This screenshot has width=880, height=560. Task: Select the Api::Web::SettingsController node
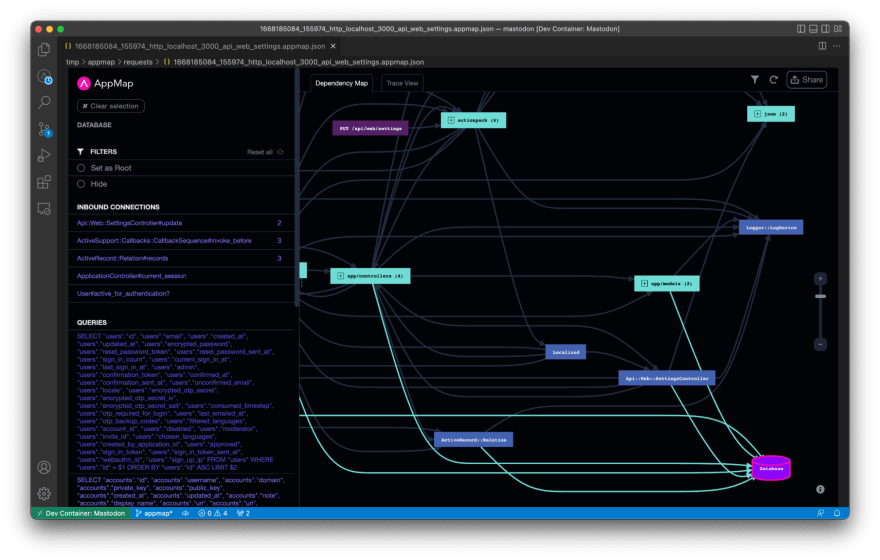coord(667,378)
